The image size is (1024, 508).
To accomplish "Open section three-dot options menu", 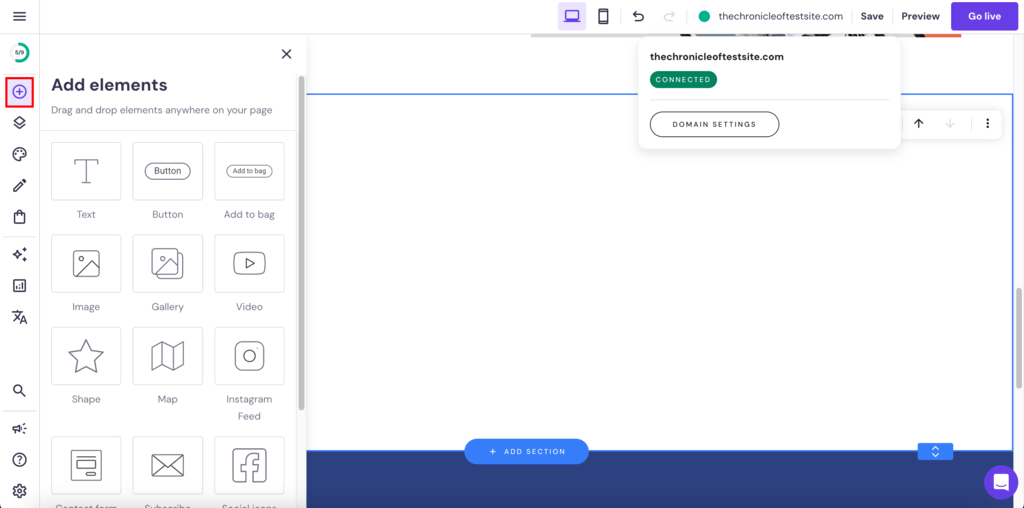I will (987, 124).
